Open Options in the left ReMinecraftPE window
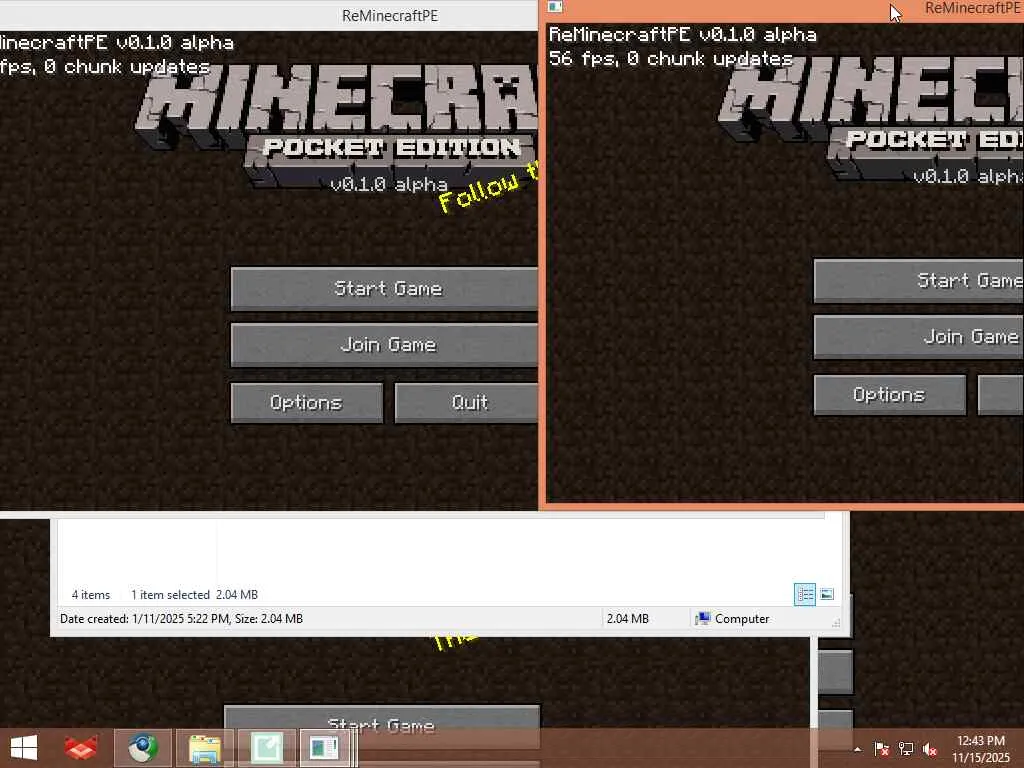The height and width of the screenshot is (768, 1024). (x=306, y=402)
